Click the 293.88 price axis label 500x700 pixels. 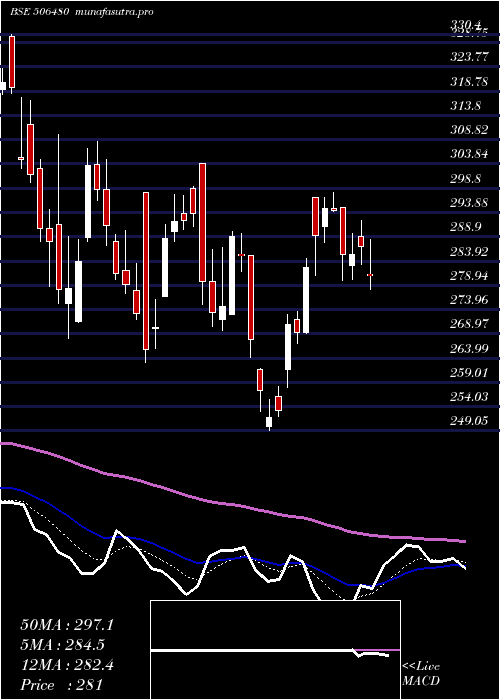click(469, 203)
